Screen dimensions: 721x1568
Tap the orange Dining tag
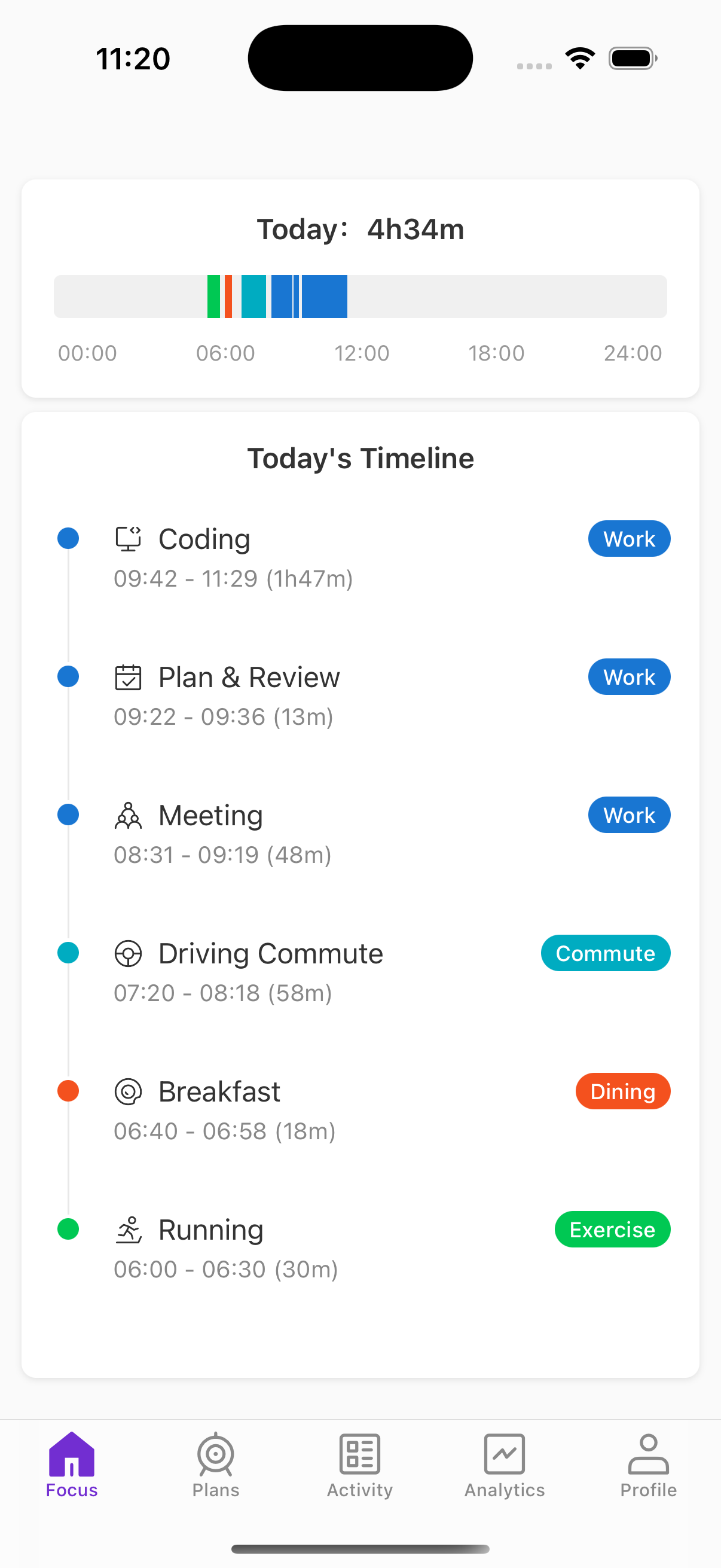coord(622,1092)
